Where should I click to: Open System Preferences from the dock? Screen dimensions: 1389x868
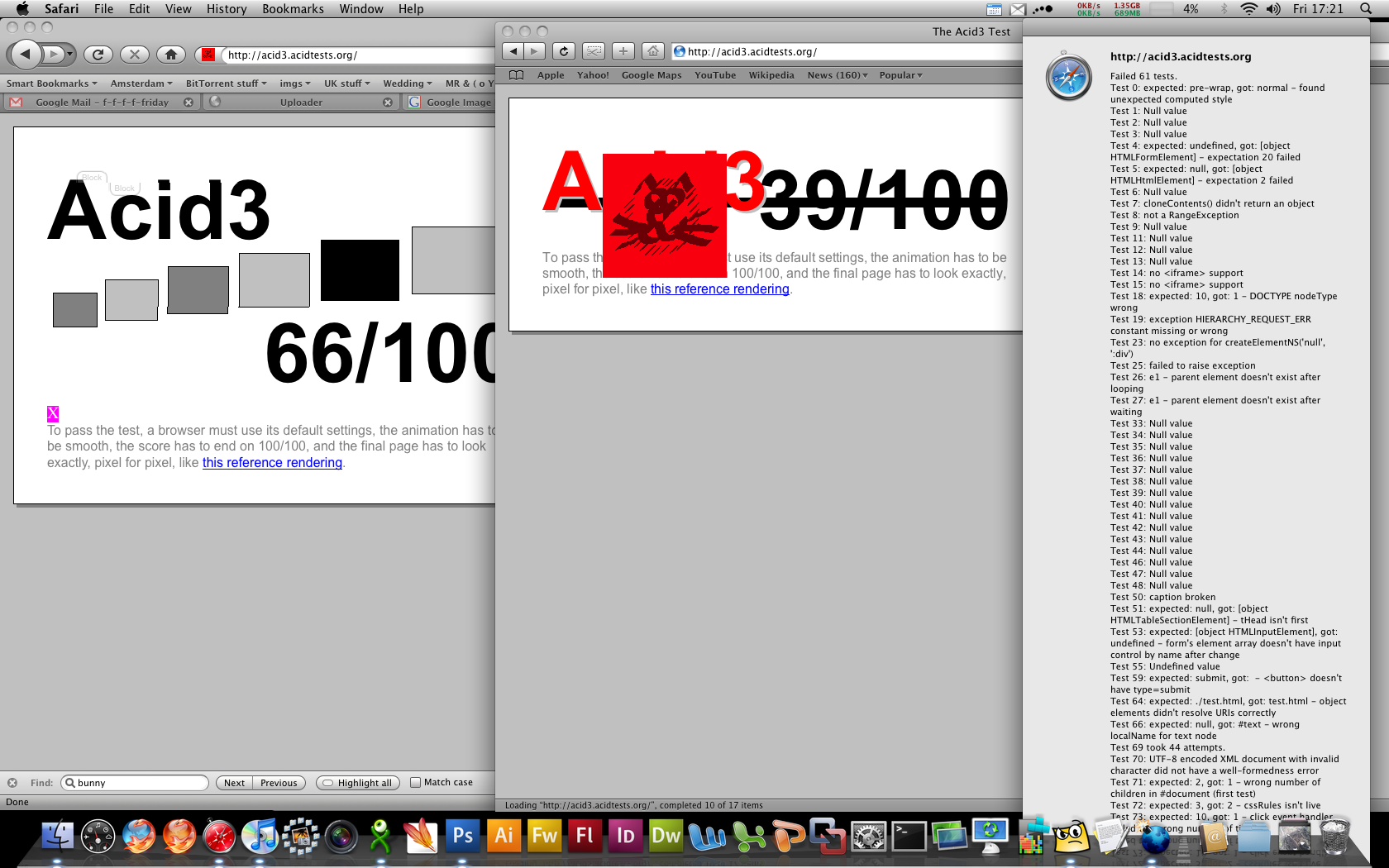tap(868, 836)
